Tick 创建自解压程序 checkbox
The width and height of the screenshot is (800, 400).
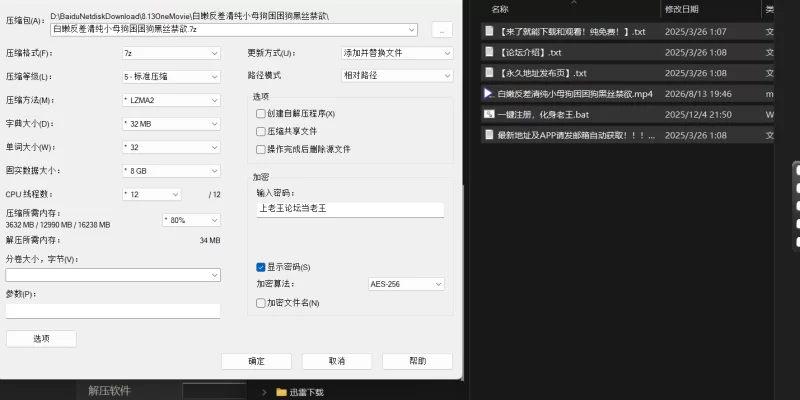(x=261, y=113)
